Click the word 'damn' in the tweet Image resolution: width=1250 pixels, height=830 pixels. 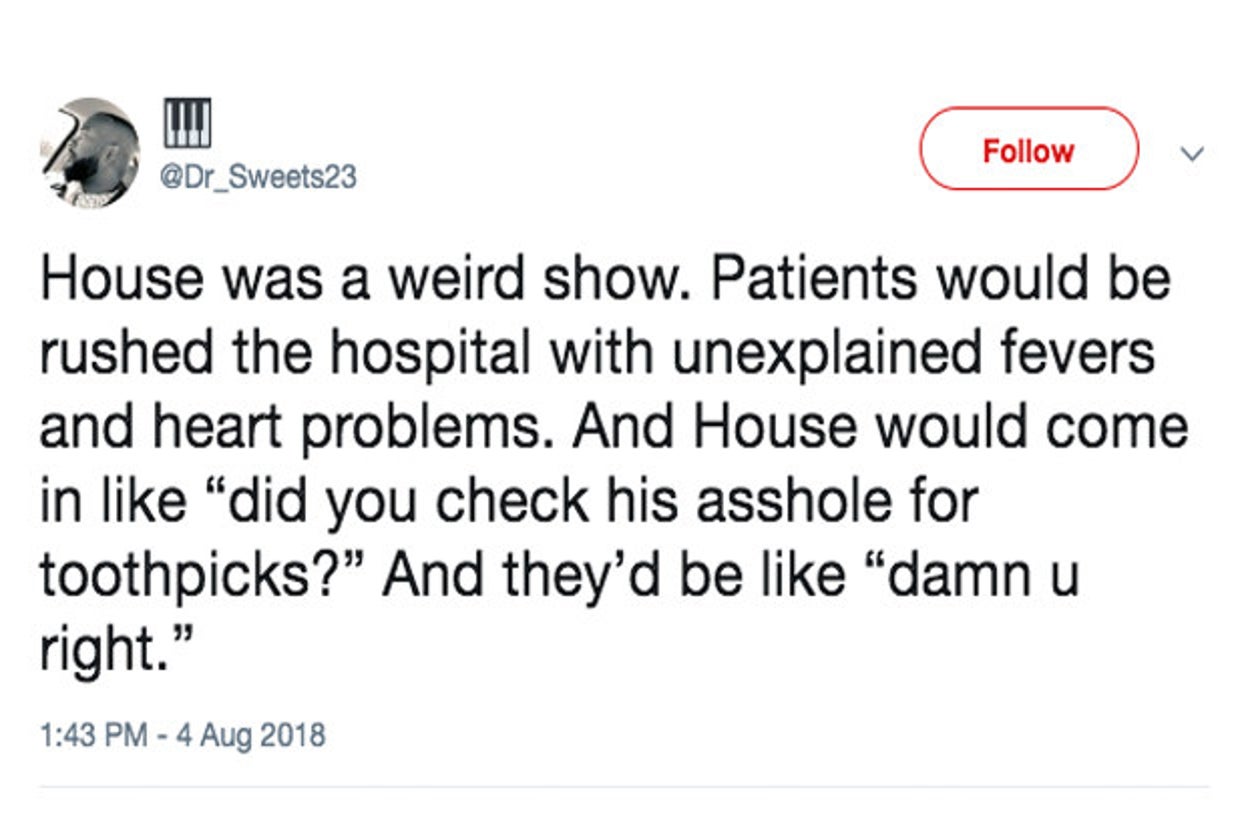click(953, 576)
